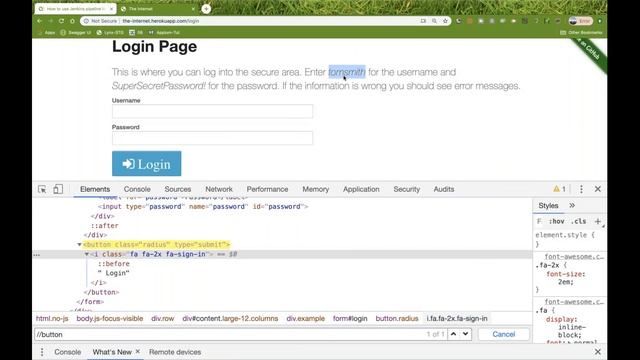Open Other Bookmarks folder
Image resolution: width=640 pixels, height=360 pixels.
581,32
